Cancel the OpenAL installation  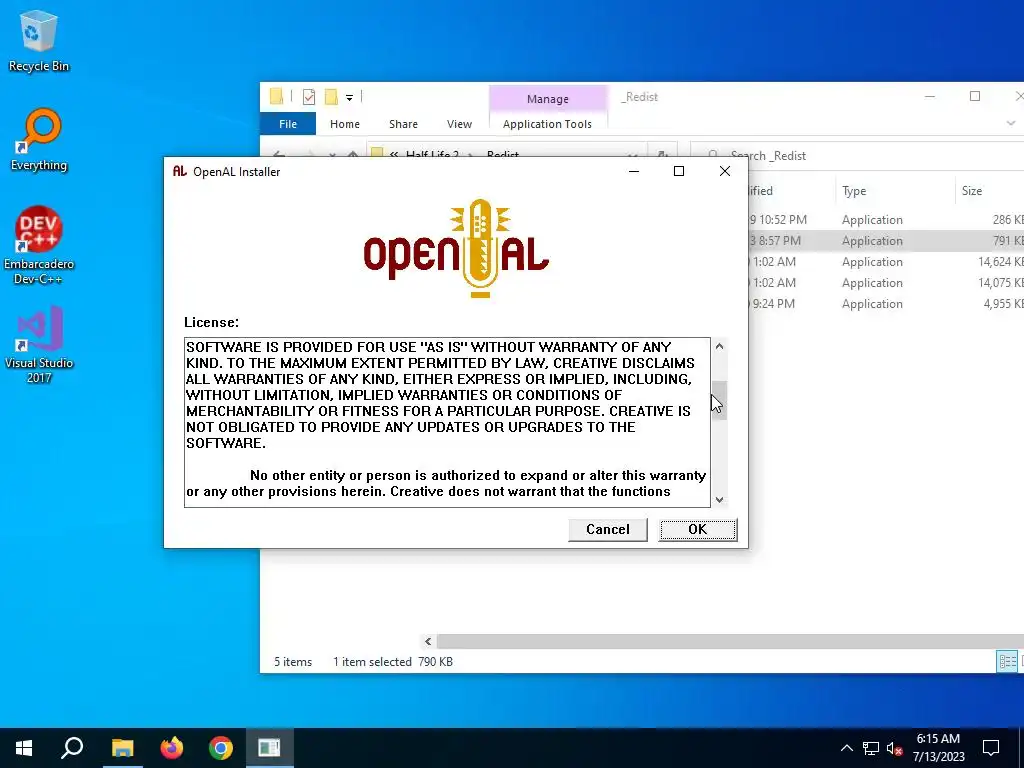(x=607, y=529)
